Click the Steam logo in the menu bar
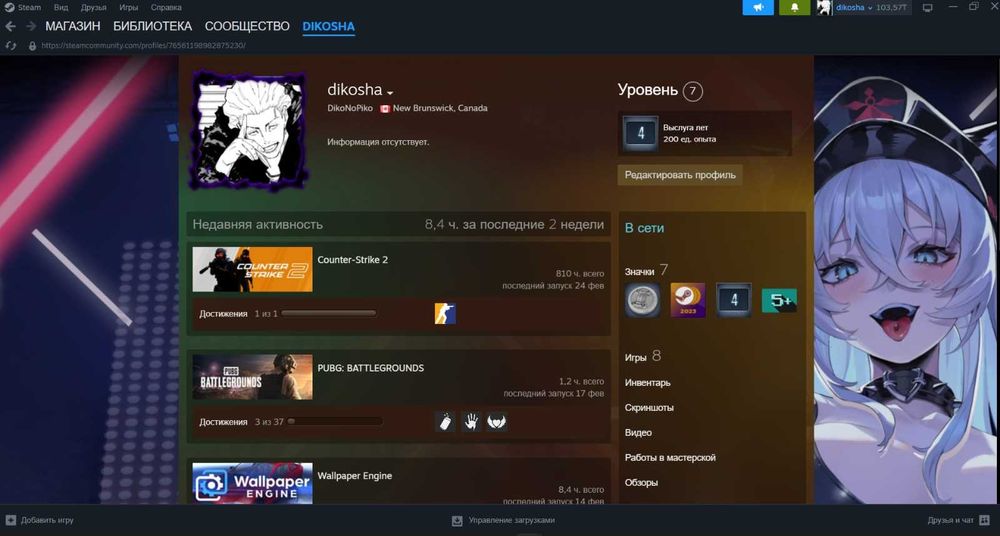Image resolution: width=1000 pixels, height=536 pixels. click(10, 8)
